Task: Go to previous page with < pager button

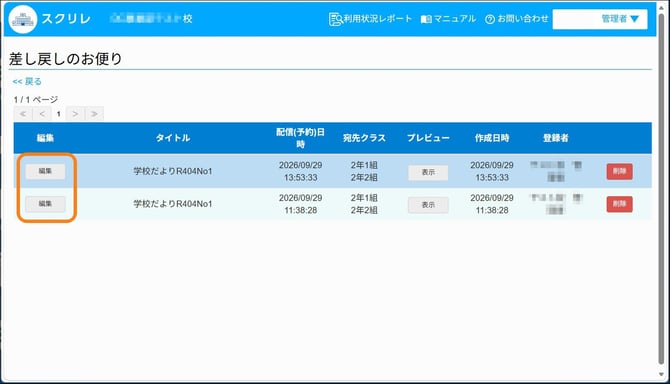Action: click(x=42, y=114)
